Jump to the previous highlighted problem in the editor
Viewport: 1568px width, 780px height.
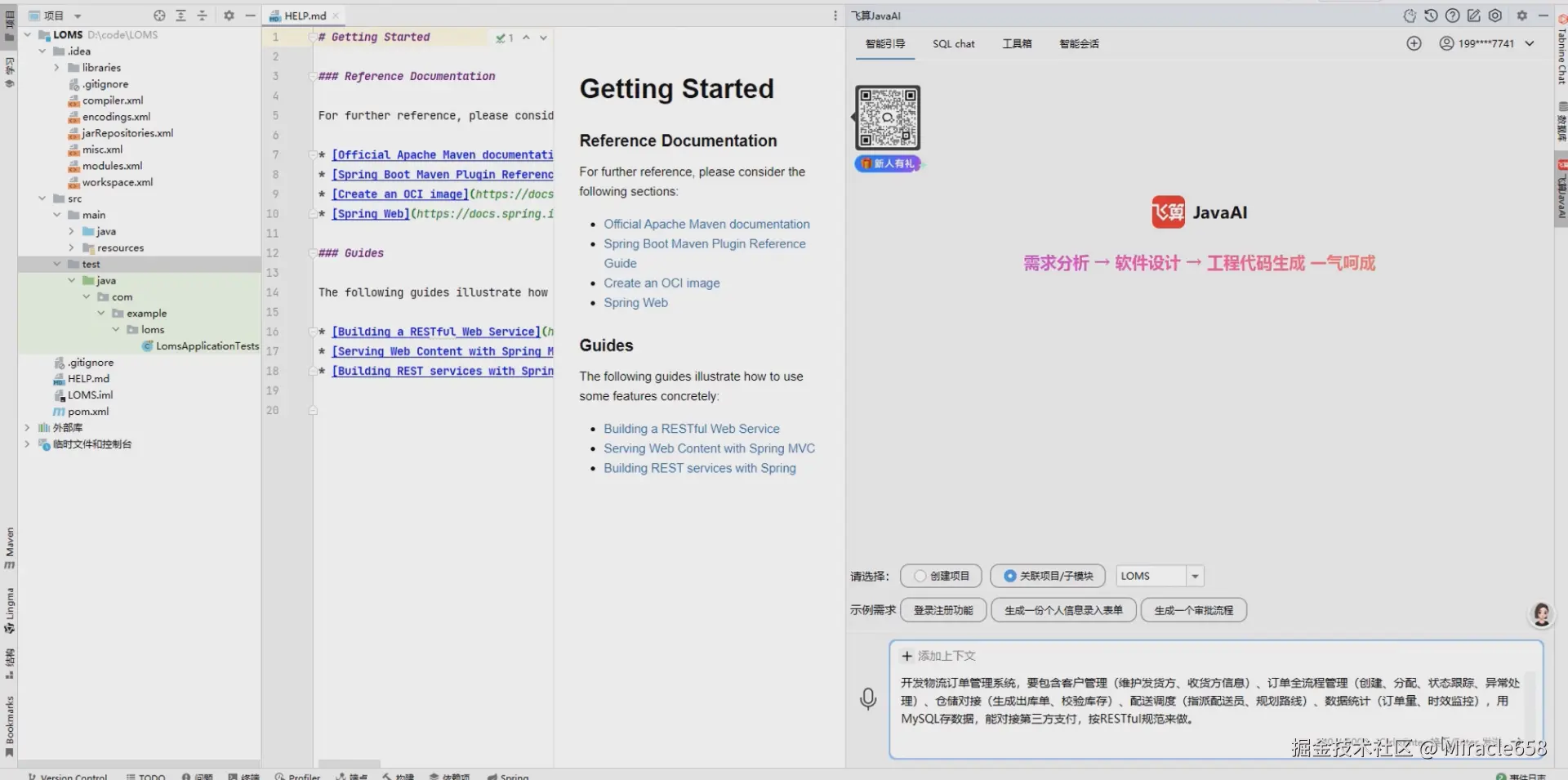[526, 38]
